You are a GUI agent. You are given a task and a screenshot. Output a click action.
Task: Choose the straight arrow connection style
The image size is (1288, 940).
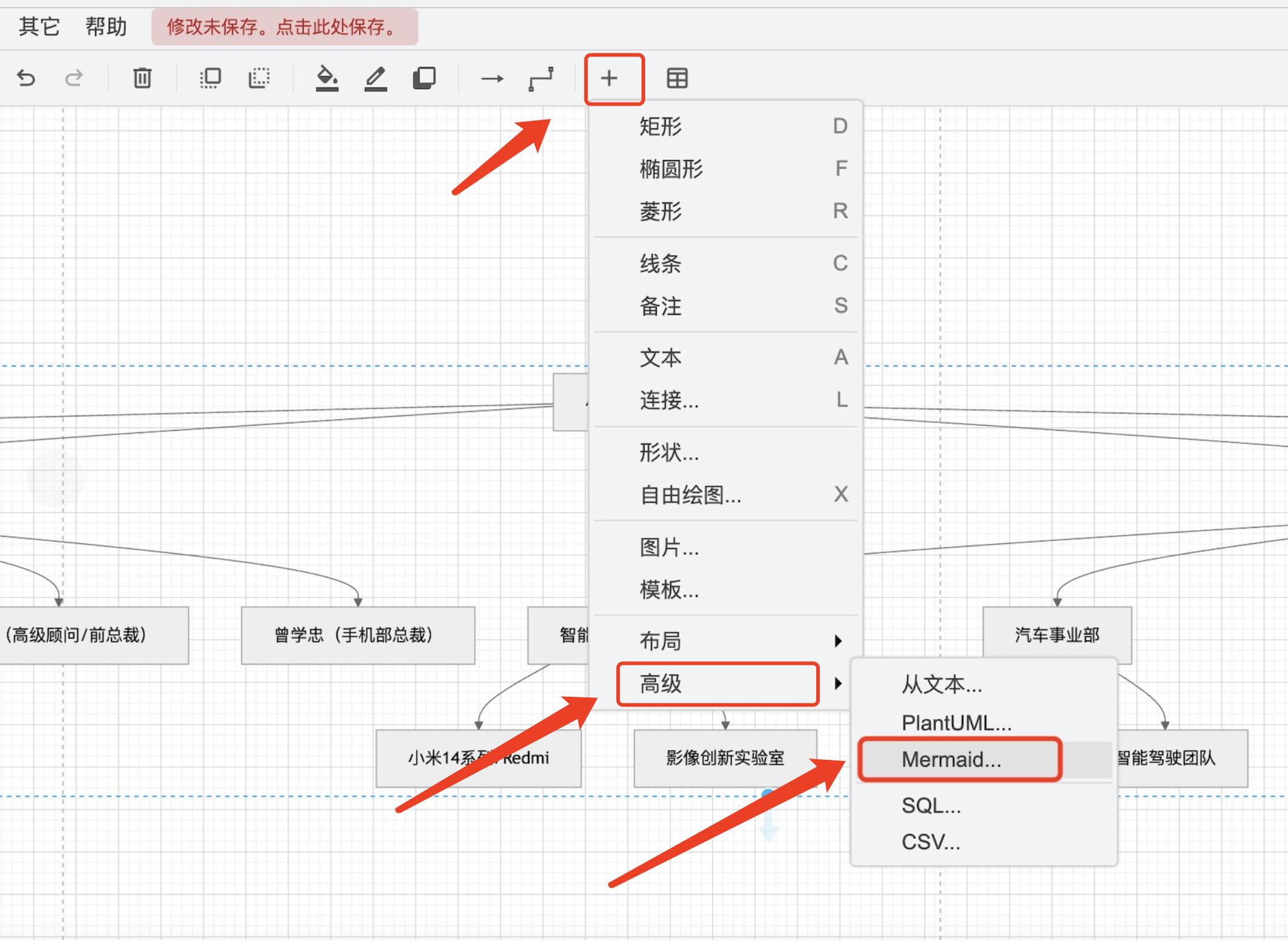[492, 78]
